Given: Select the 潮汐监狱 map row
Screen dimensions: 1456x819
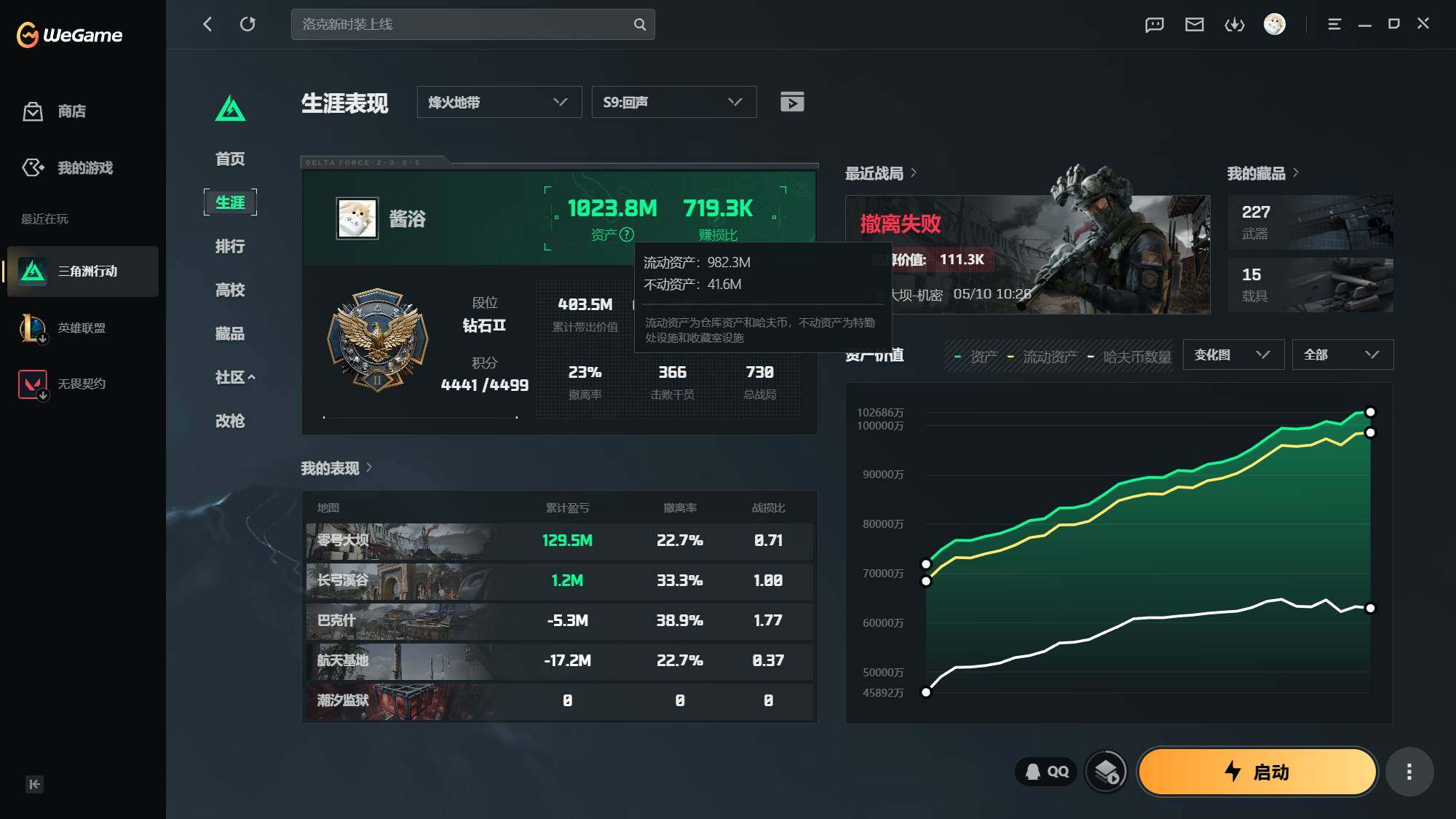Looking at the screenshot, I should point(559,701).
